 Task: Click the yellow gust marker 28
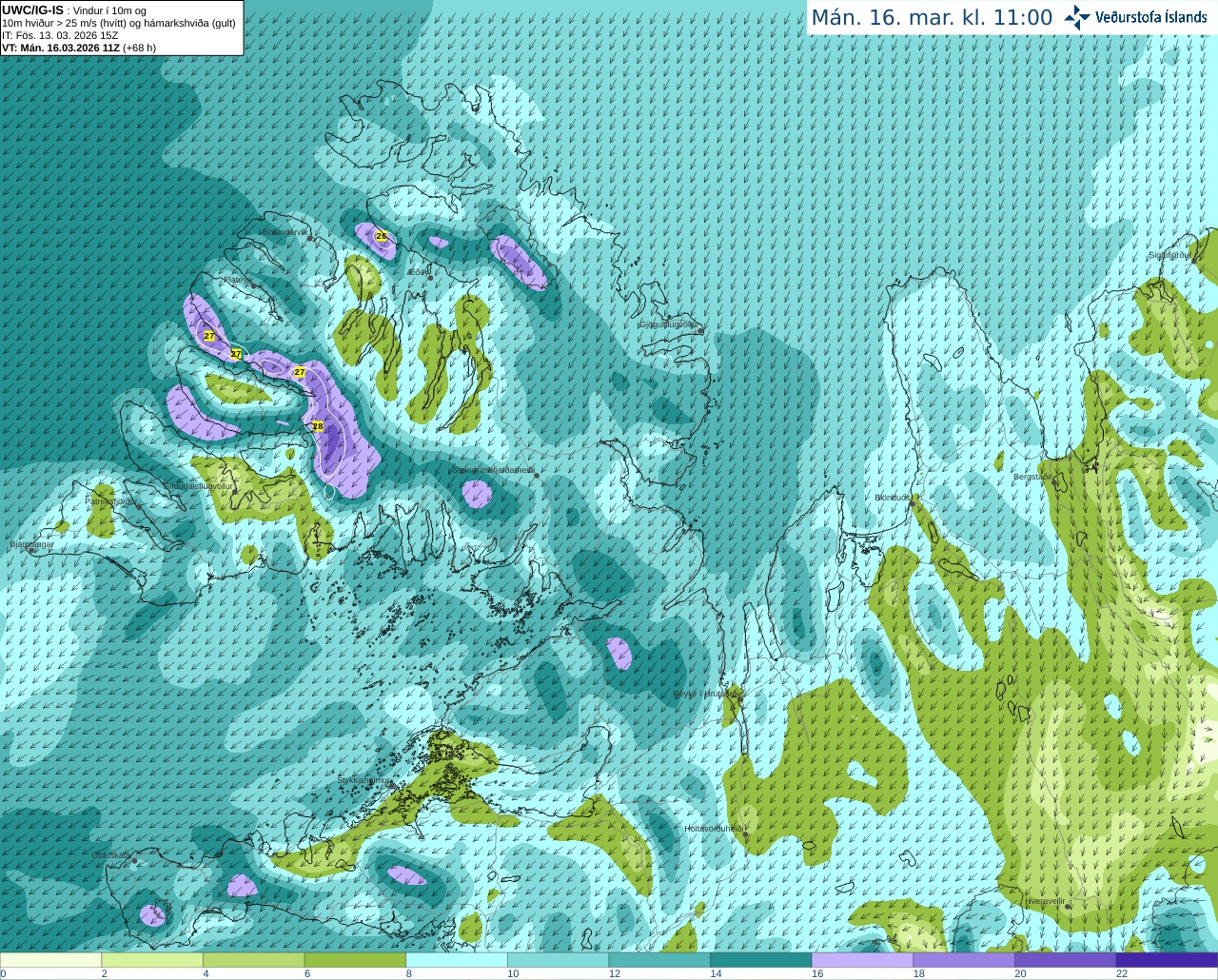318,426
